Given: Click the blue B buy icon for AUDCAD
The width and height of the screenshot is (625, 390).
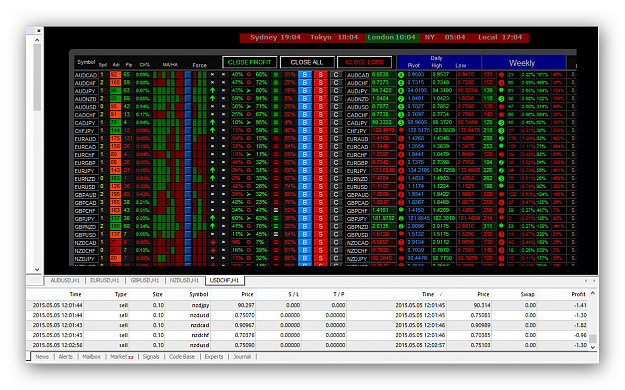Looking at the screenshot, I should point(305,75).
